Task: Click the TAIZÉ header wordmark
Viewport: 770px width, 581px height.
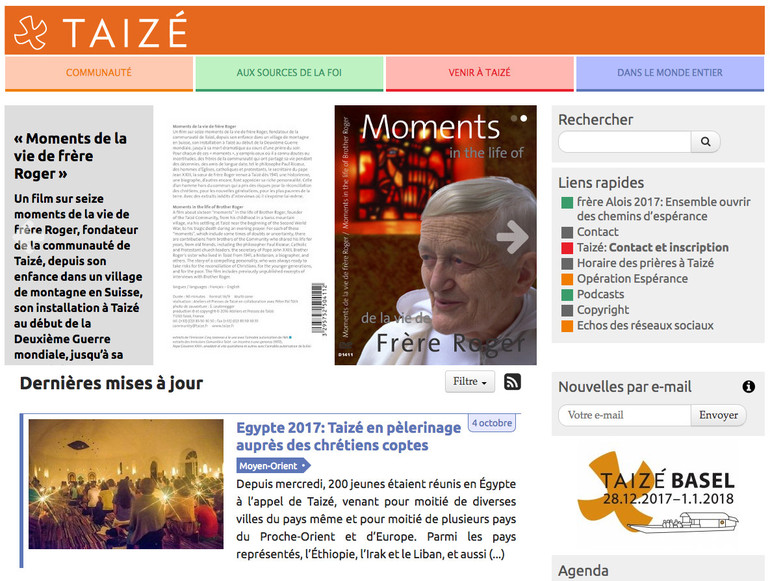Action: 125,32
